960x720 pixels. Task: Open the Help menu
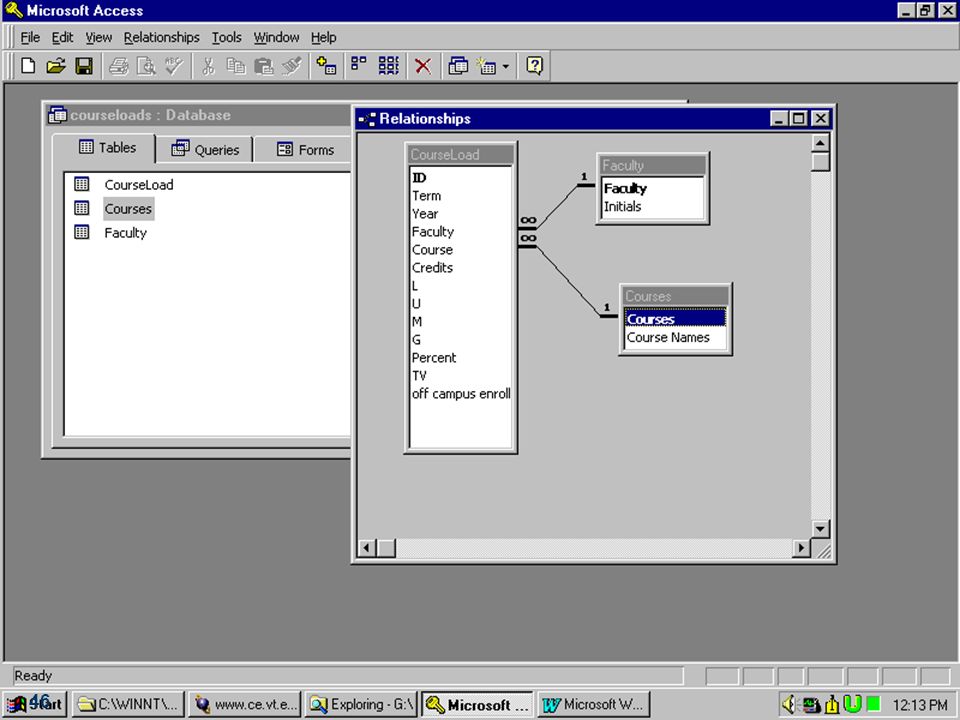(323, 37)
